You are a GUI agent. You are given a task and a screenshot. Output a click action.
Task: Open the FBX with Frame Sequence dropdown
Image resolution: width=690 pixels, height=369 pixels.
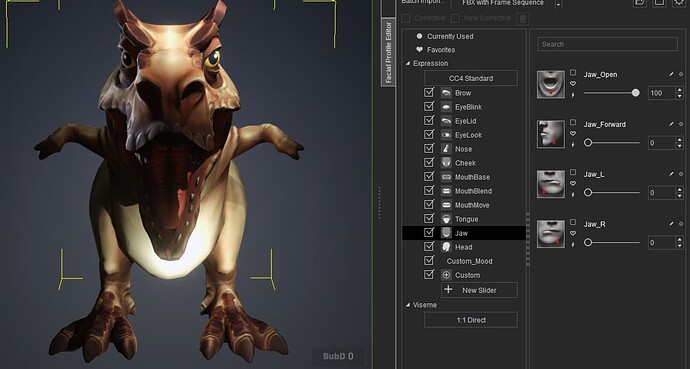[x=558, y=4]
